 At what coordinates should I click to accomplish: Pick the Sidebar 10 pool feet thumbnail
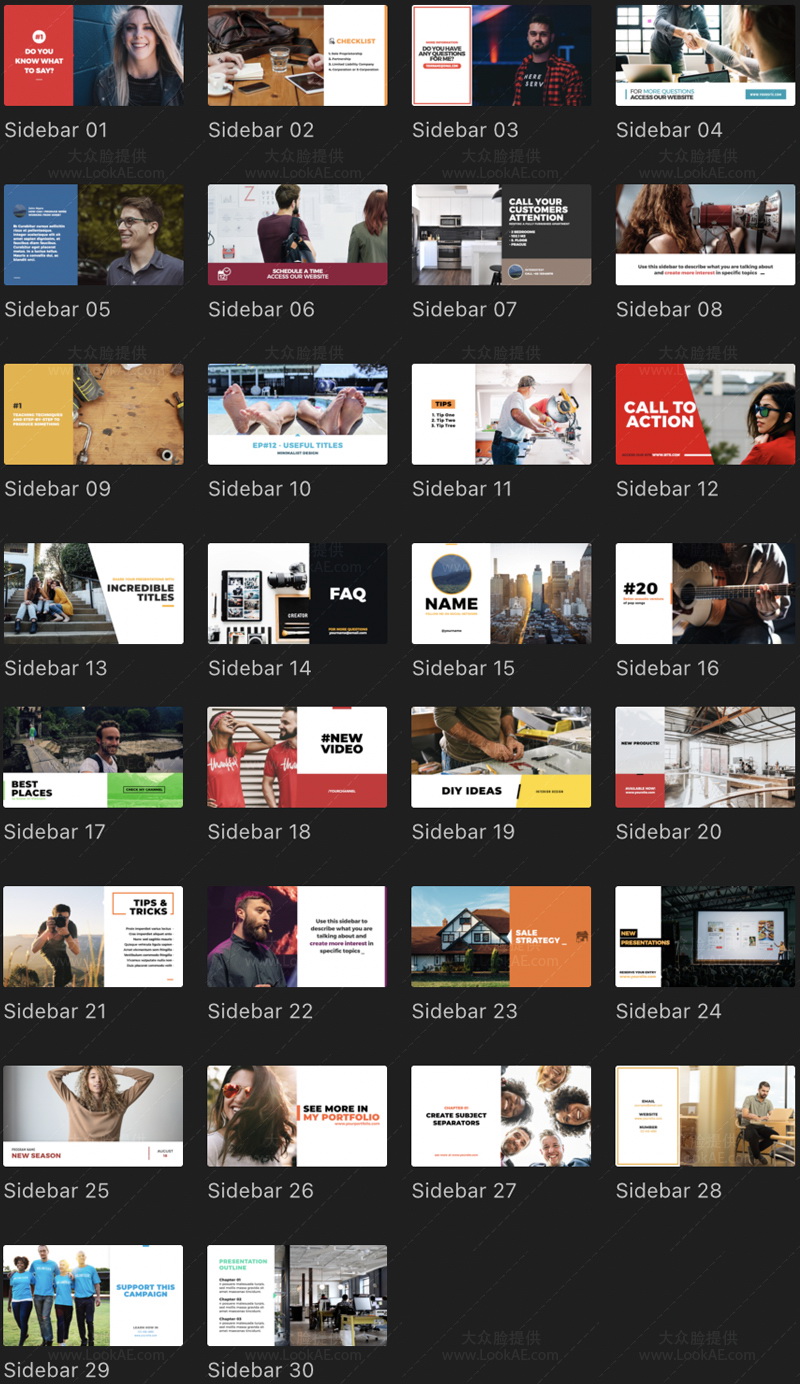tap(297, 414)
